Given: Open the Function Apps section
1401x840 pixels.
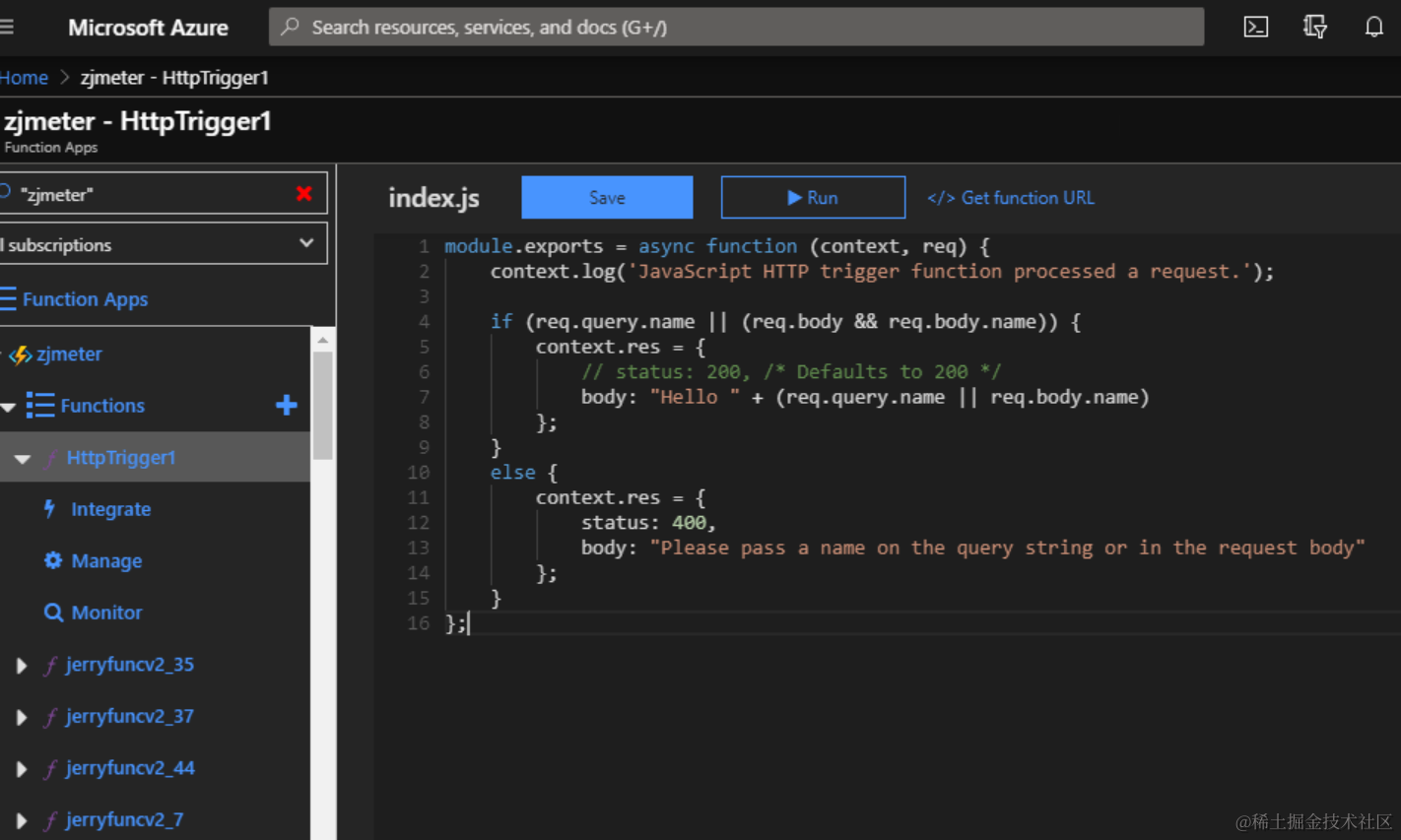Looking at the screenshot, I should pos(85,299).
